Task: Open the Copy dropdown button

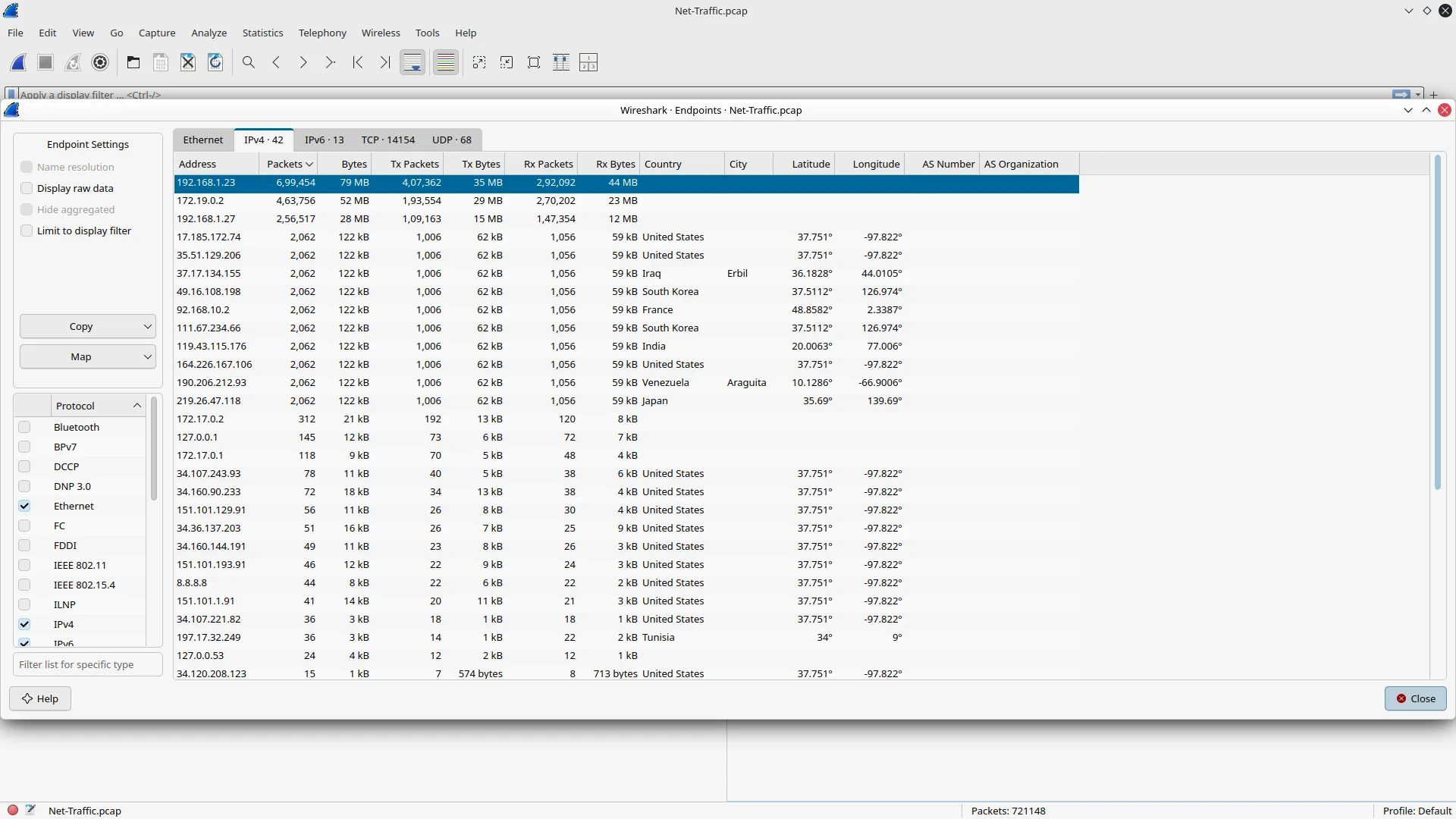Action: click(88, 326)
